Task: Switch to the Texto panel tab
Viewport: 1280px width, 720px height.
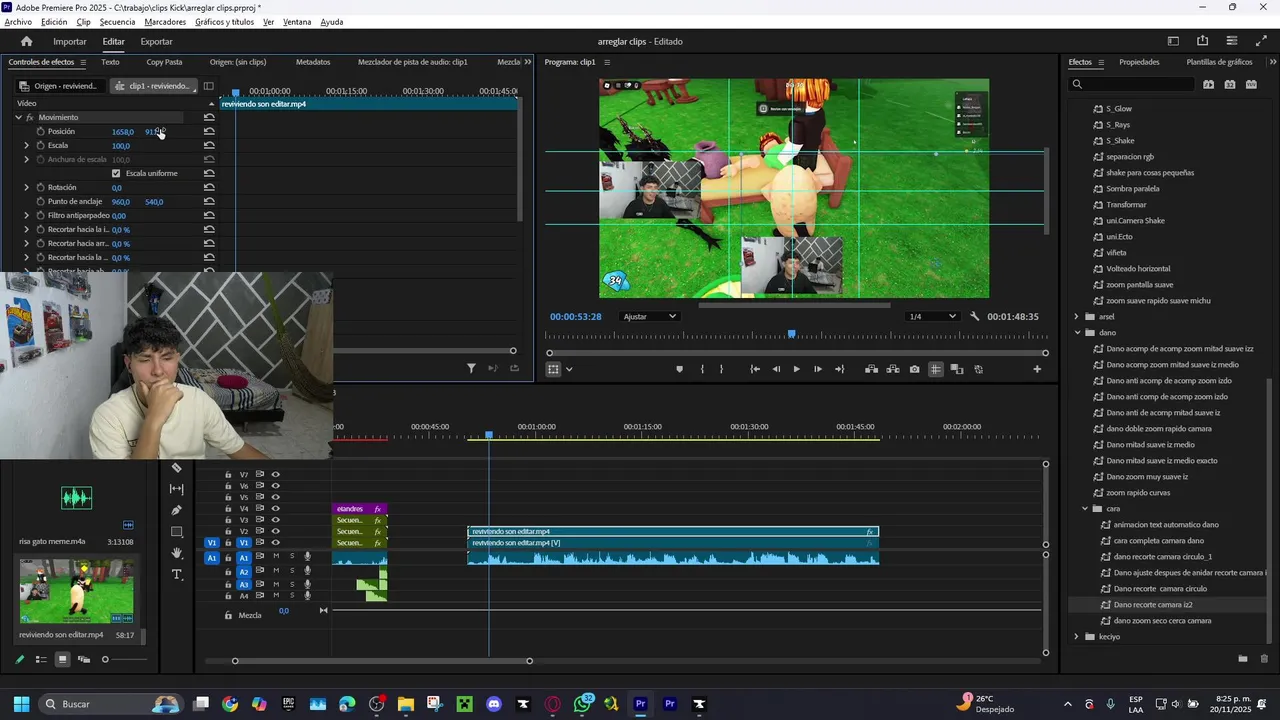Action: coord(110,62)
